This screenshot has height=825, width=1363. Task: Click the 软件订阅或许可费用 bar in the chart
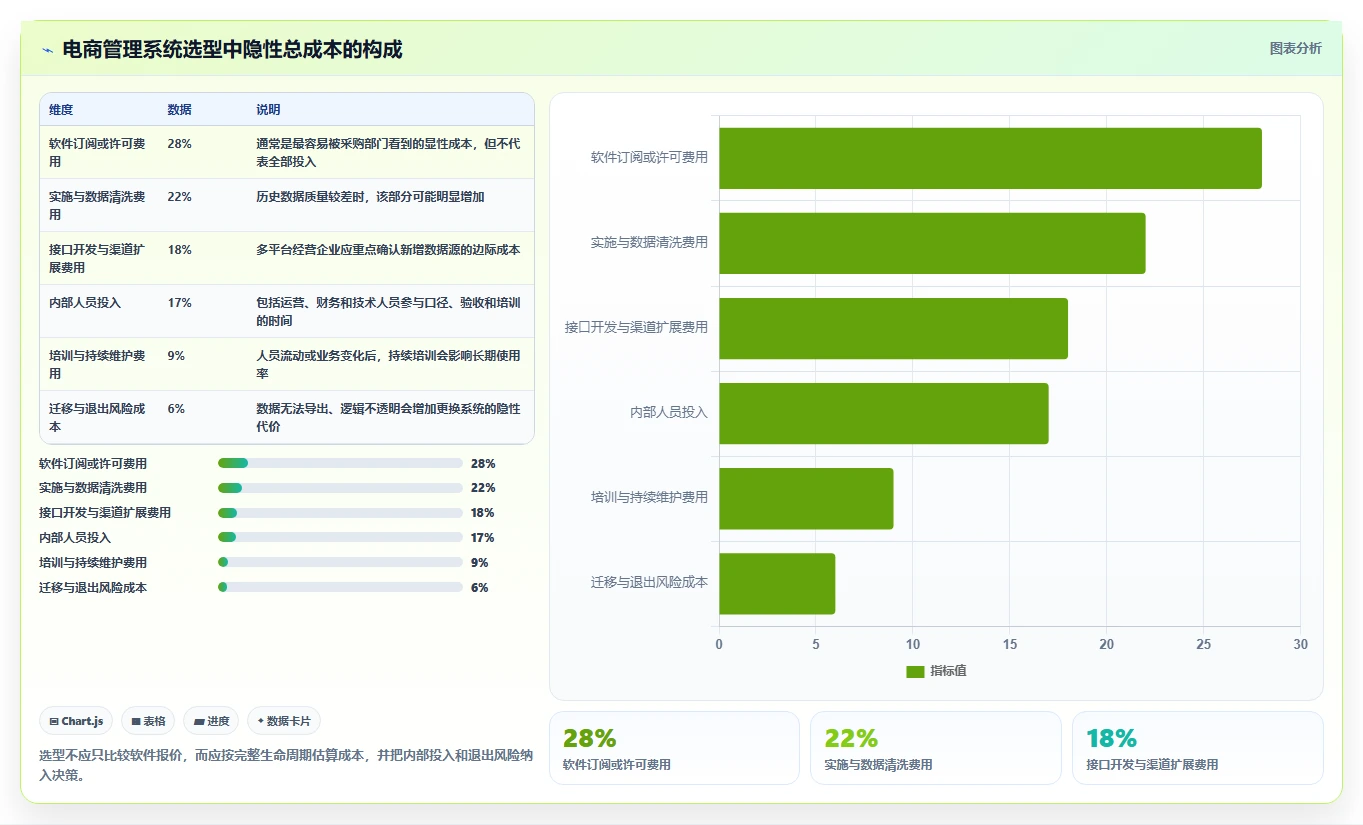990,158
